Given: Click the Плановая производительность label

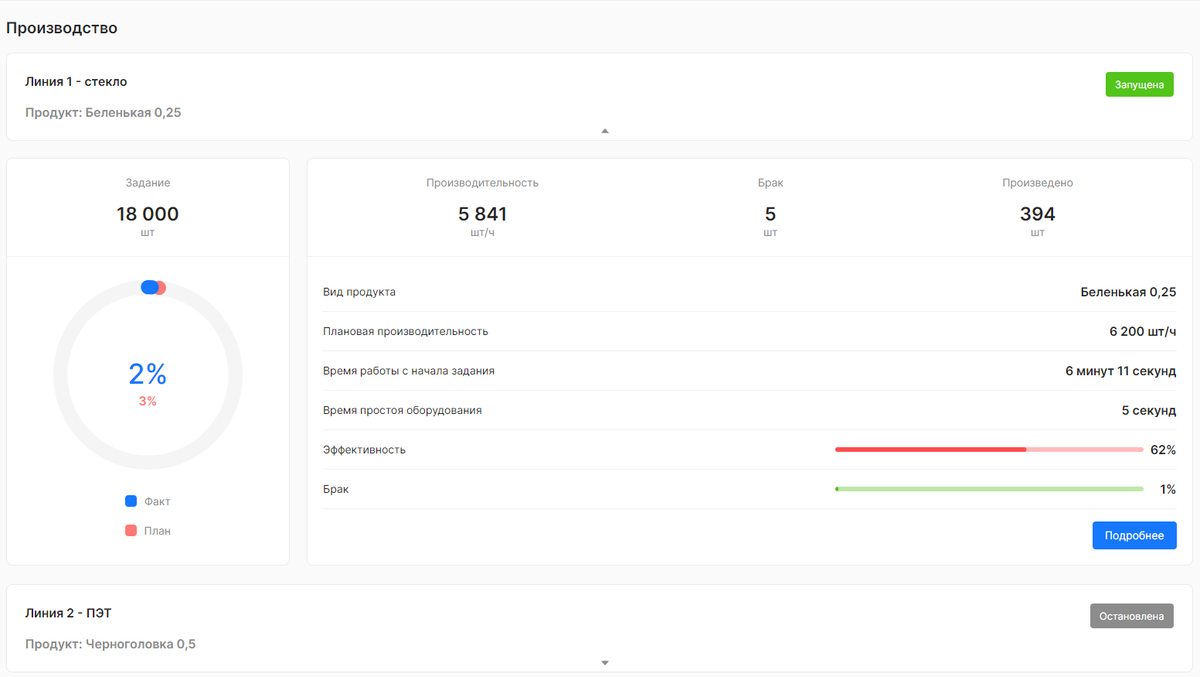Looking at the screenshot, I should pyautogui.click(x=406, y=331).
